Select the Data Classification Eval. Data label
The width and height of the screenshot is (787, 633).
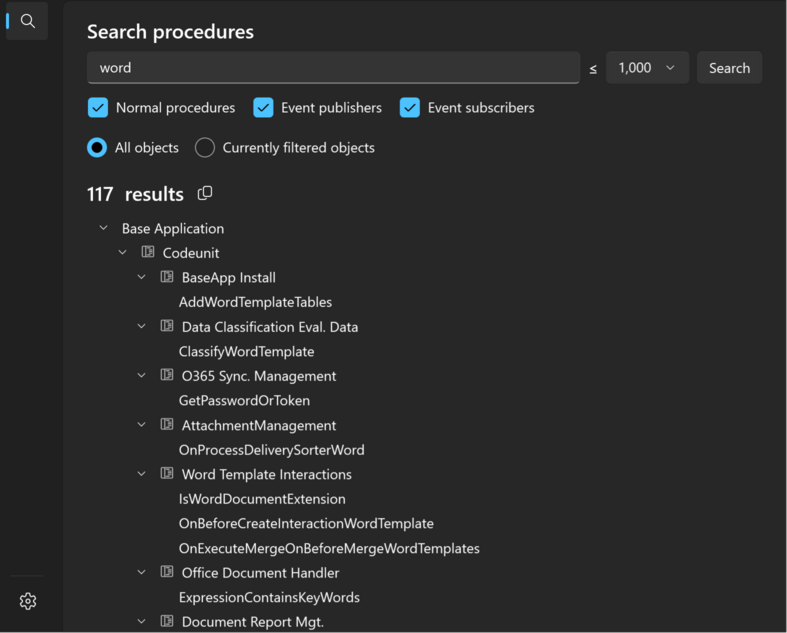tap(270, 327)
